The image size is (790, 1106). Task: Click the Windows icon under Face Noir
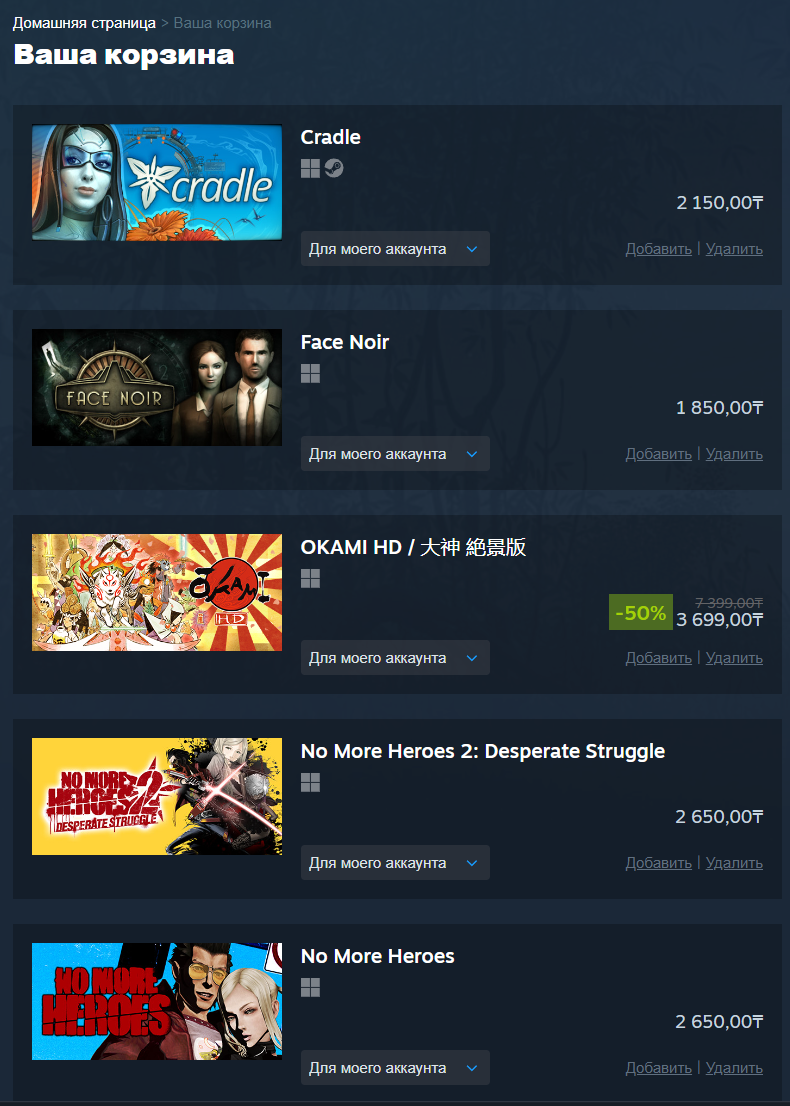tap(310, 374)
